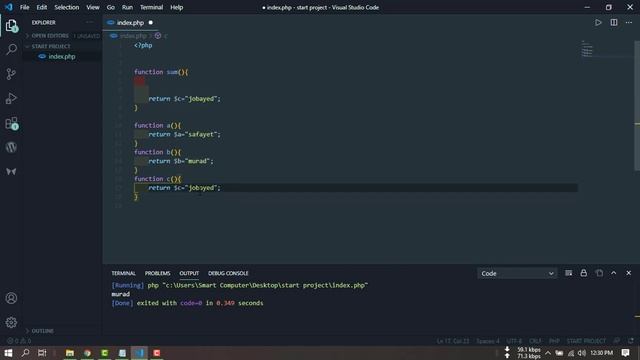640x360 pixels.
Task: Show hidden system tray icons
Action: click(548, 353)
